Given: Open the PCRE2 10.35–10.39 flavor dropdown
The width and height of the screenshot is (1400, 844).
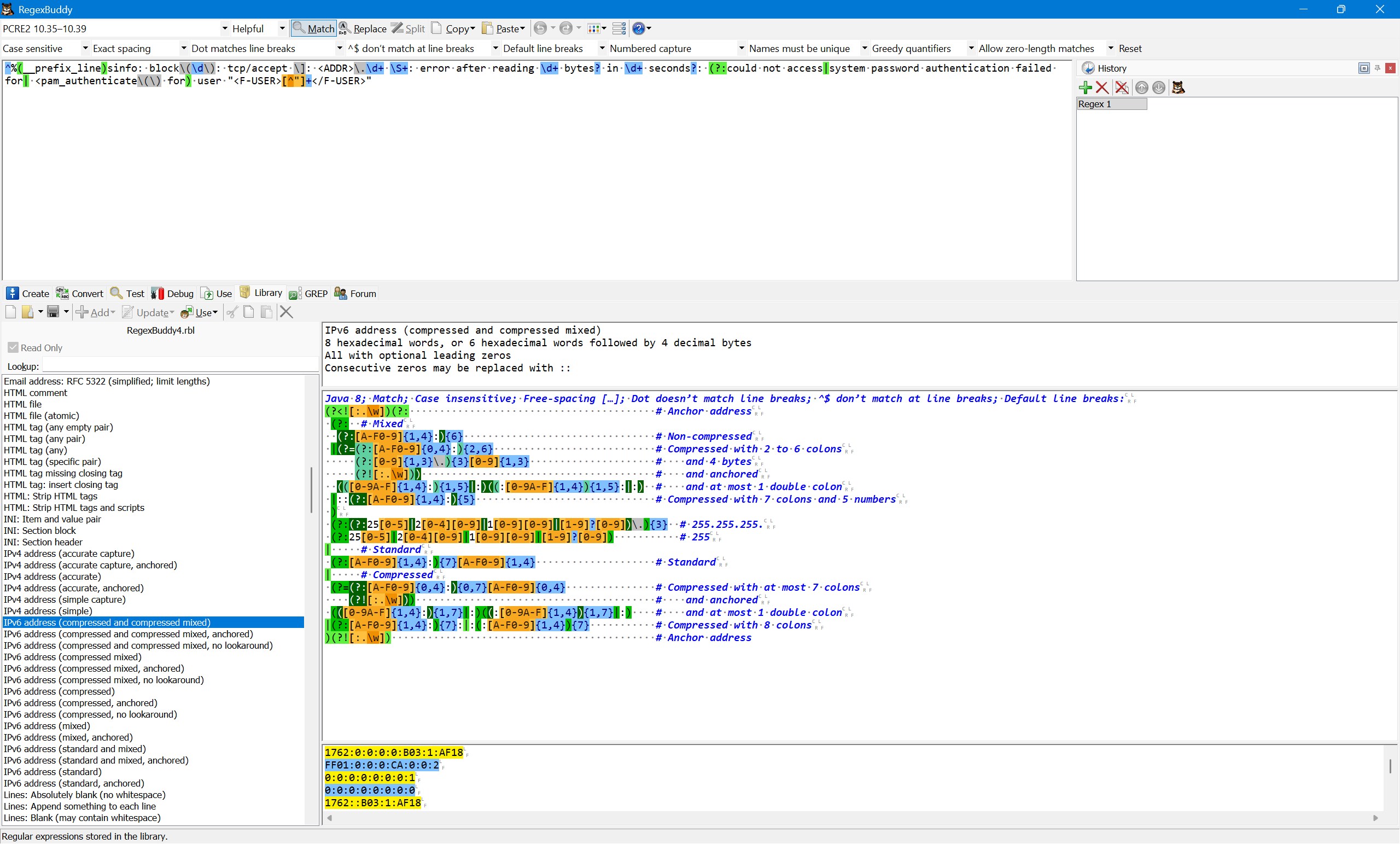Looking at the screenshot, I should click(225, 28).
